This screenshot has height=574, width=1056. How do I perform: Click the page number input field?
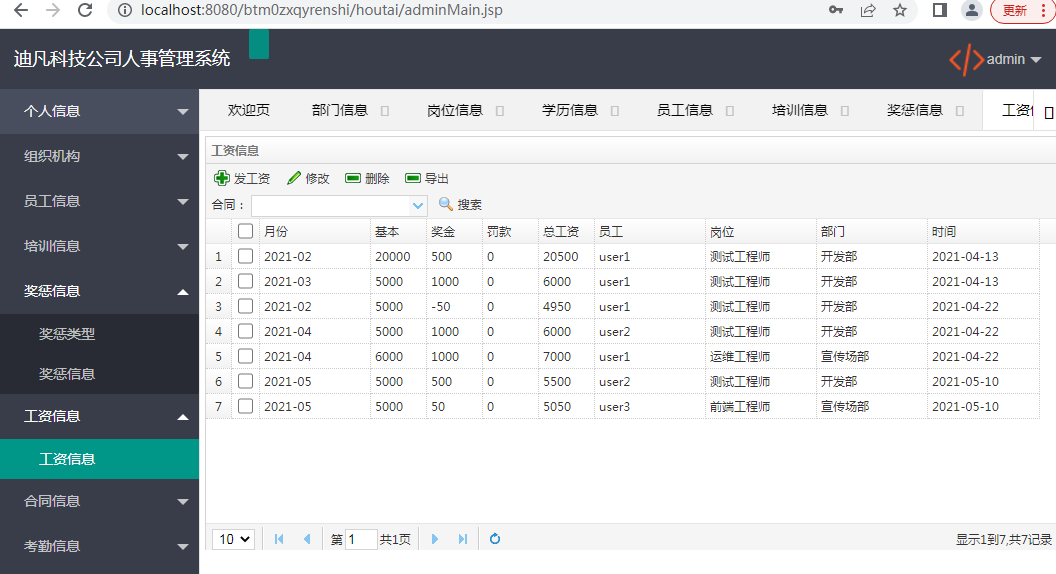pyautogui.click(x=360, y=539)
